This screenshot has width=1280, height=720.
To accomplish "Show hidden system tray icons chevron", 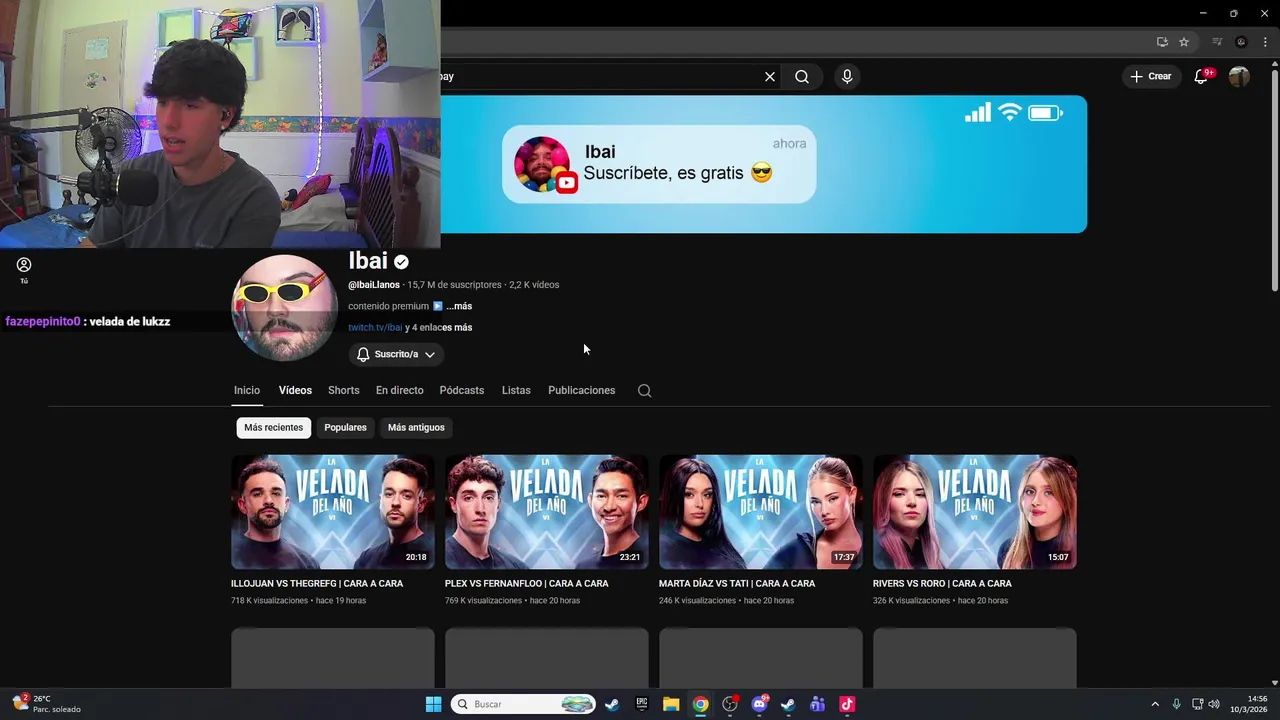I will (1155, 704).
